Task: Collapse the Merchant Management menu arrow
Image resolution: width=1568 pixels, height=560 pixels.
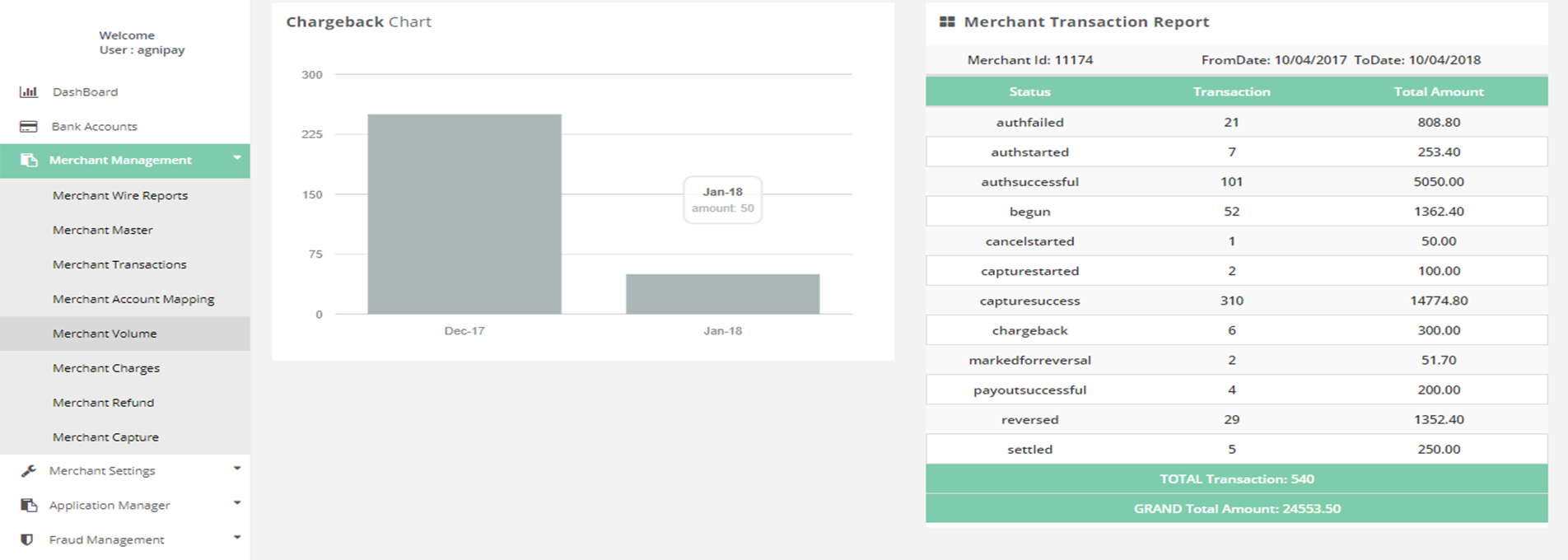Action: [237, 157]
